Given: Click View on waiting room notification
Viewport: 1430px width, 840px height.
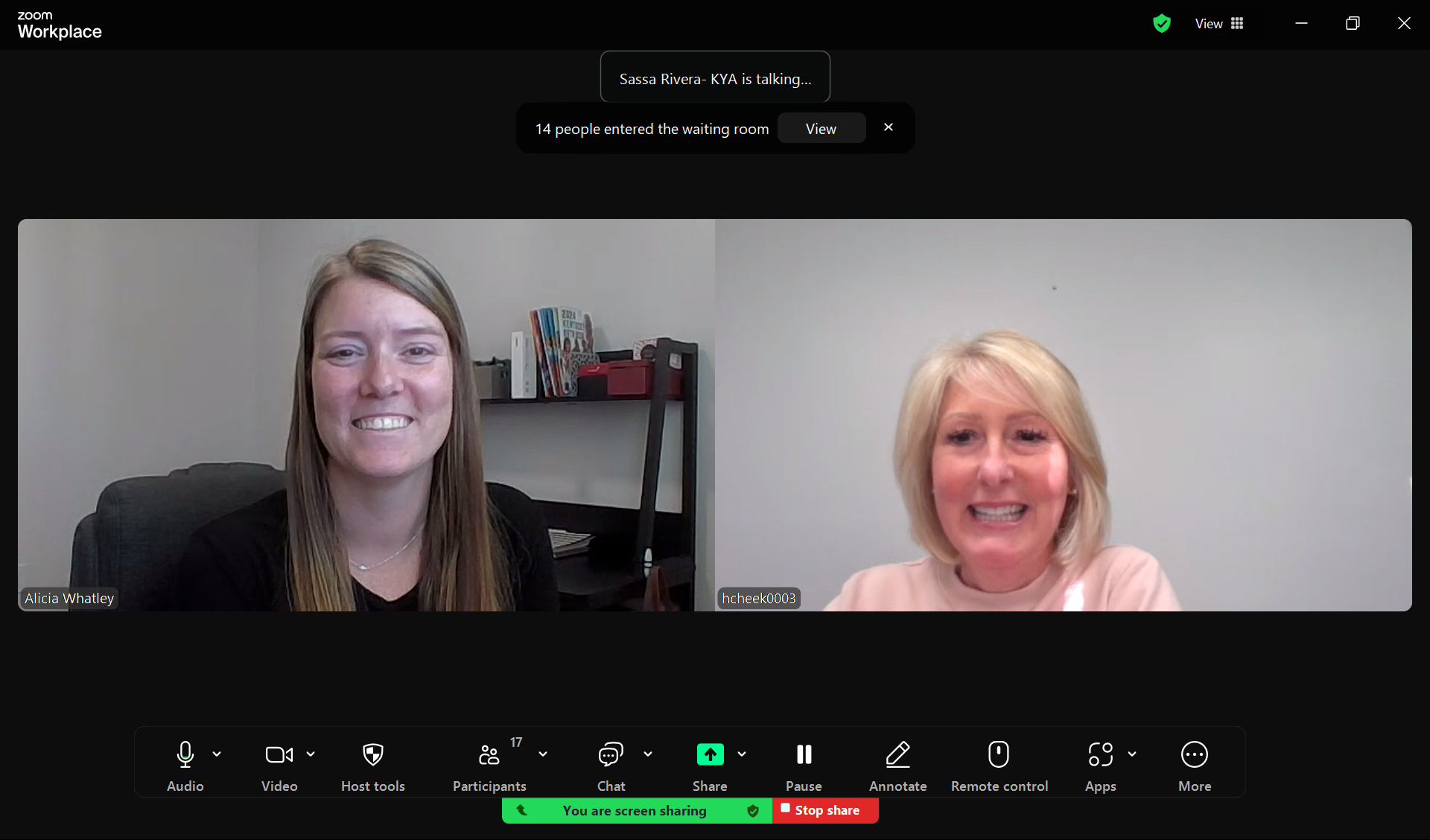Looking at the screenshot, I should [821, 129].
